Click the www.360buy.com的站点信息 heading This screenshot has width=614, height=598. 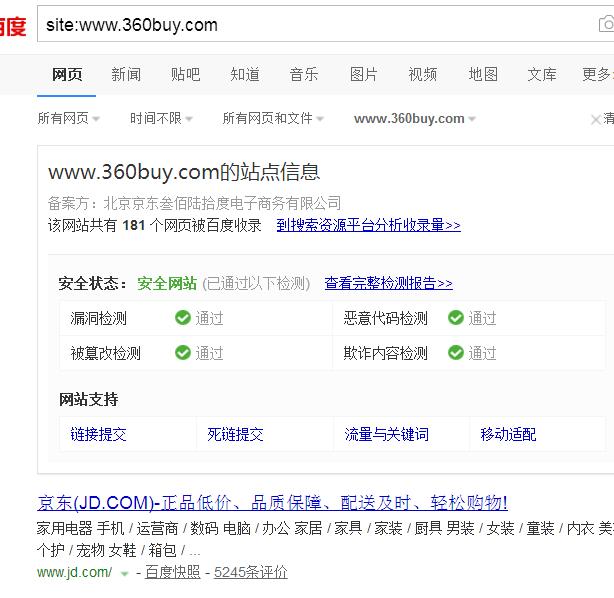click(184, 172)
